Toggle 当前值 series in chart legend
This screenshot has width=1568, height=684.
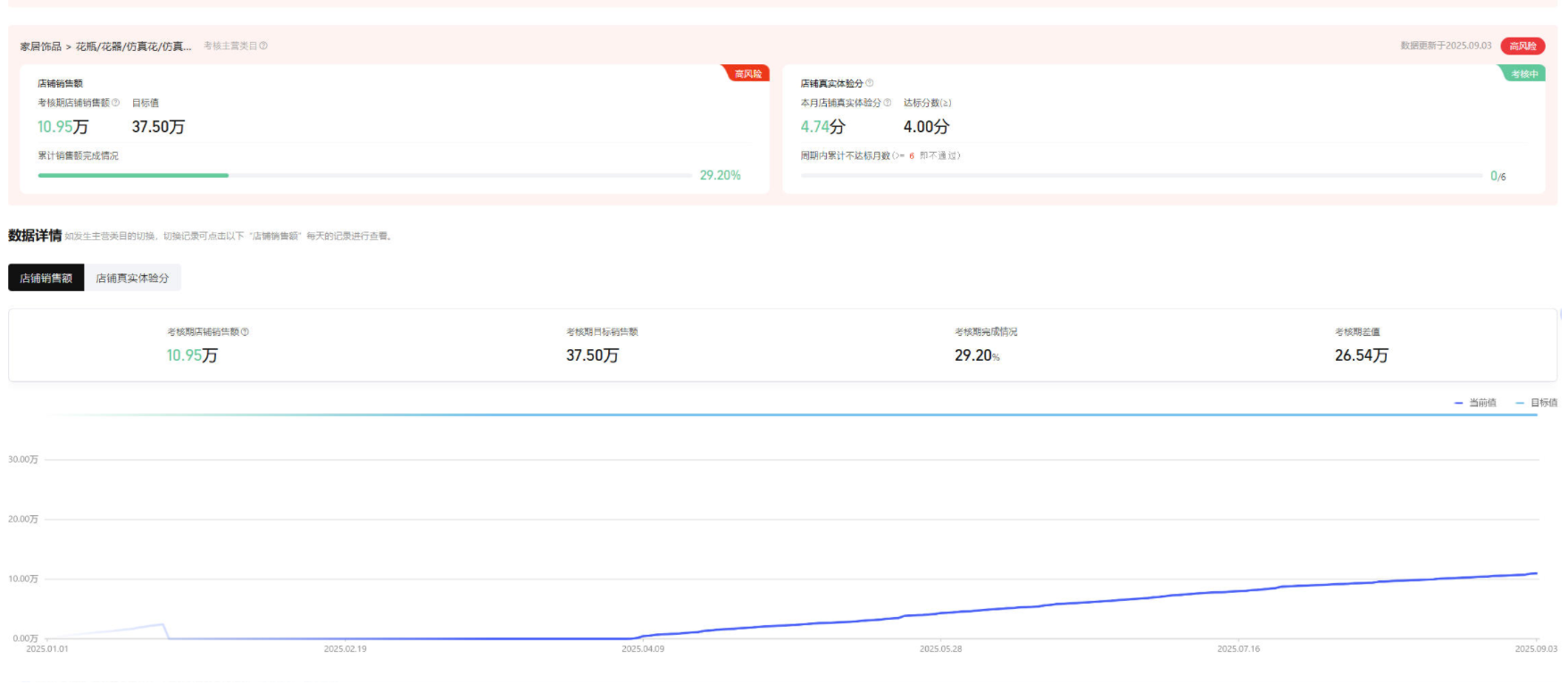click(x=1475, y=403)
